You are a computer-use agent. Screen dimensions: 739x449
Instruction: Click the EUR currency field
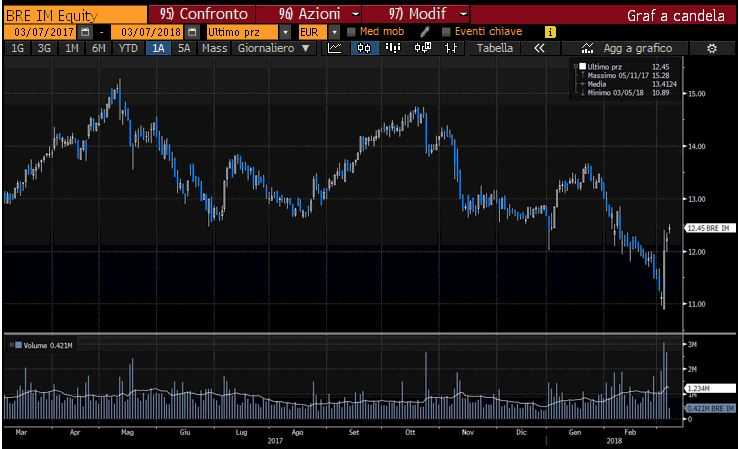click(312, 32)
